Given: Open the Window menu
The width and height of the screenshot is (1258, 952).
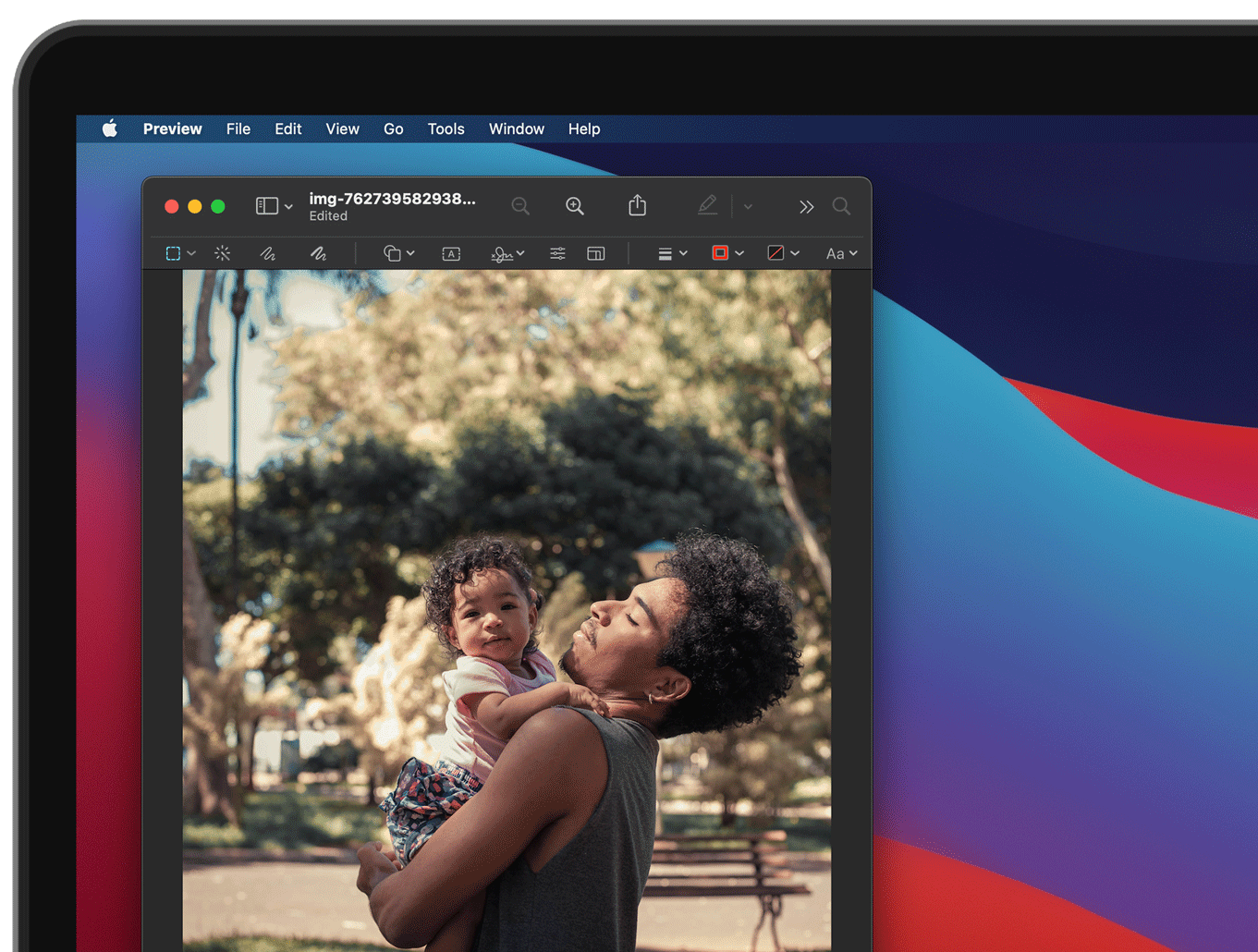Looking at the screenshot, I should 517,128.
